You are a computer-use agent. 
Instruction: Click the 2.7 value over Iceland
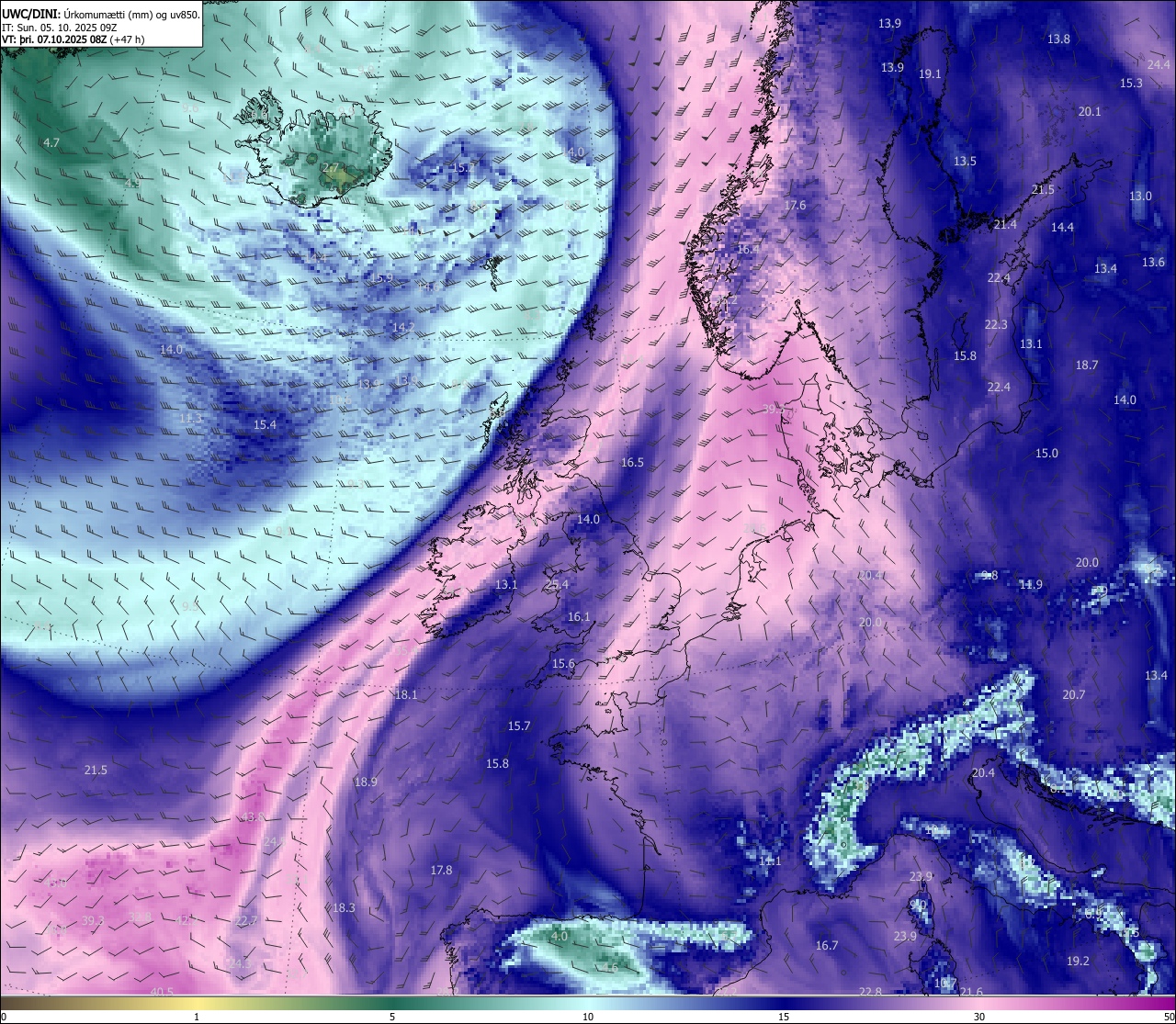330,168
